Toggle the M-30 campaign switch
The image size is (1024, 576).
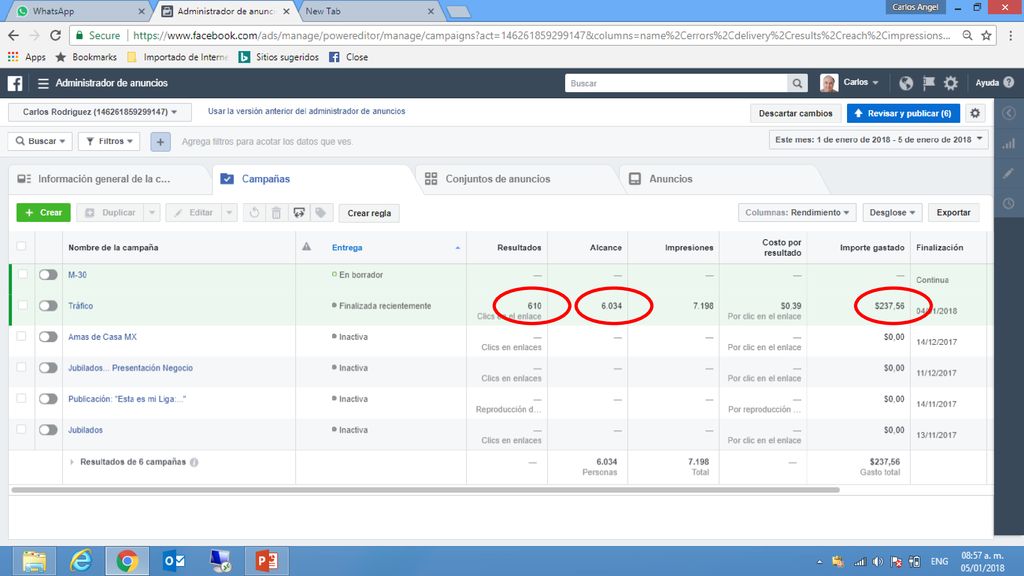pyautogui.click(x=48, y=275)
